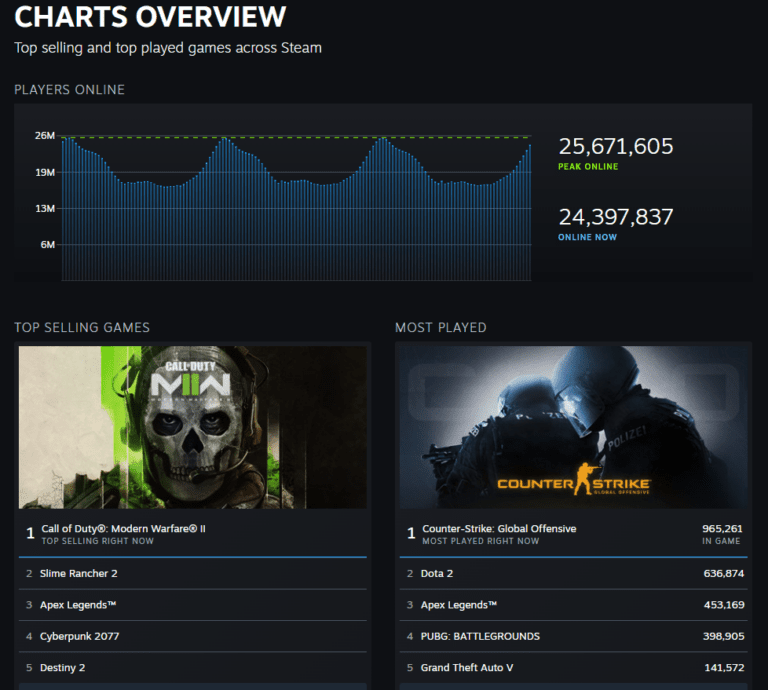Click the TOP SELLING GAMES section heading
The width and height of the screenshot is (768, 690).
pyautogui.click(x=82, y=328)
